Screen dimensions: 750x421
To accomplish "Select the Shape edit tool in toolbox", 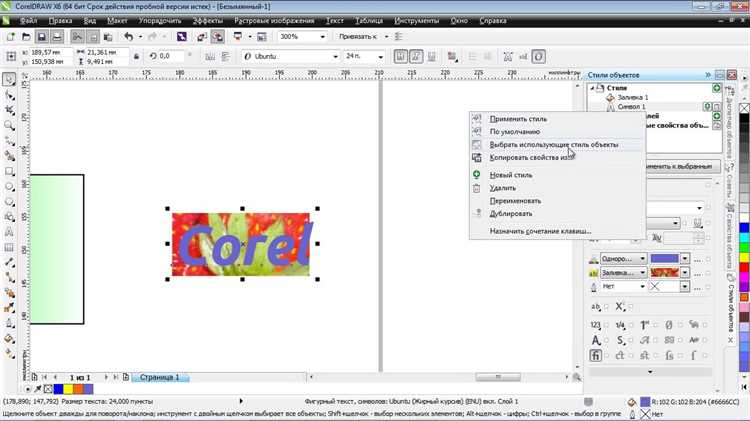I will pos(9,96).
